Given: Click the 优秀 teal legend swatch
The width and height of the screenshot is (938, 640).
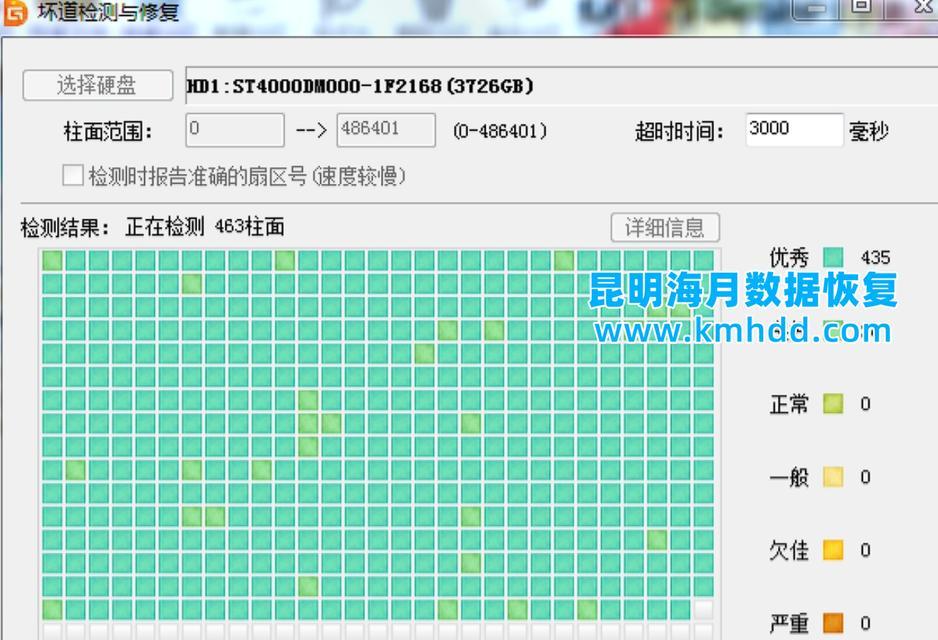Looking at the screenshot, I should pos(833,257).
